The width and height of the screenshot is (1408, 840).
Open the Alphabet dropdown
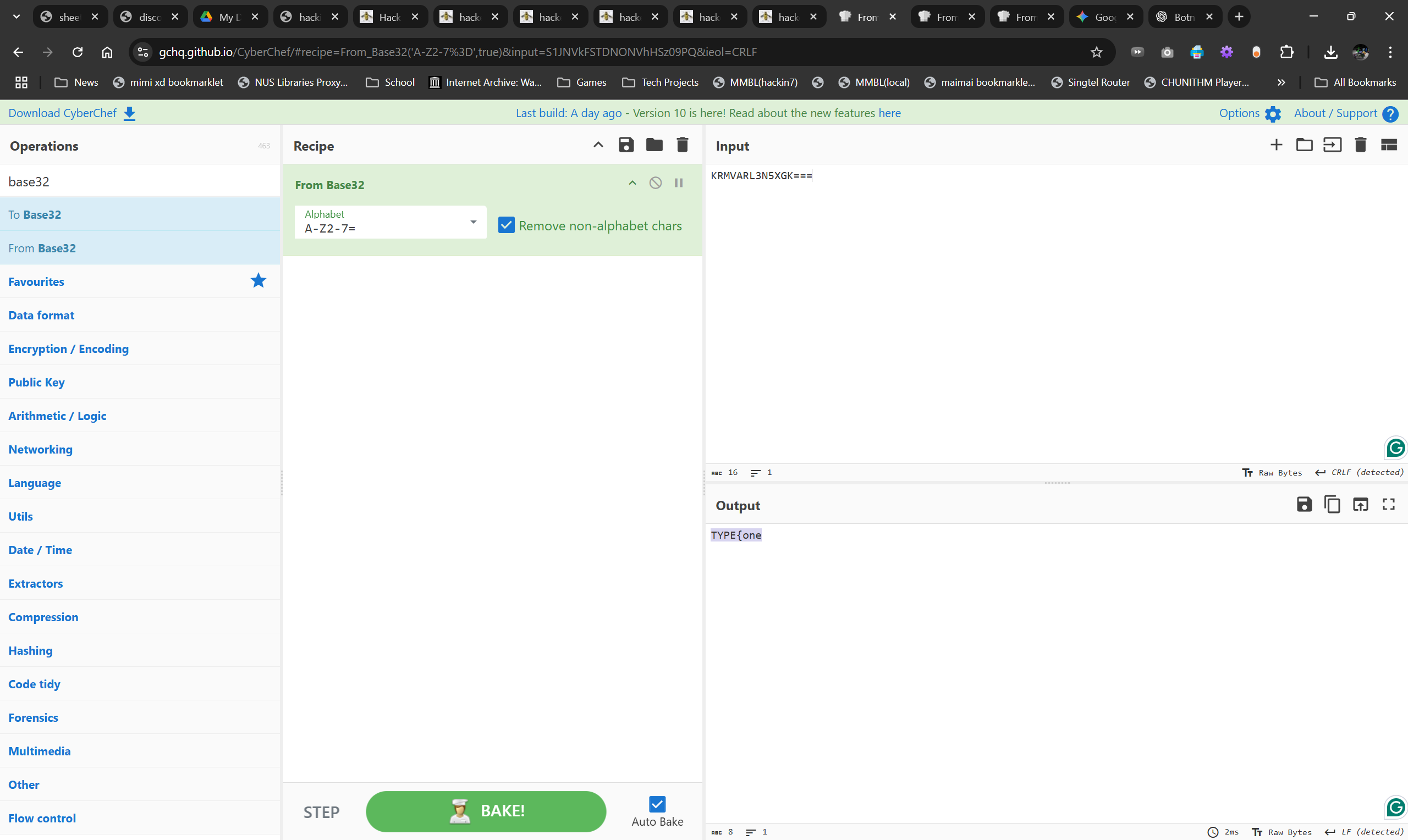click(x=474, y=222)
